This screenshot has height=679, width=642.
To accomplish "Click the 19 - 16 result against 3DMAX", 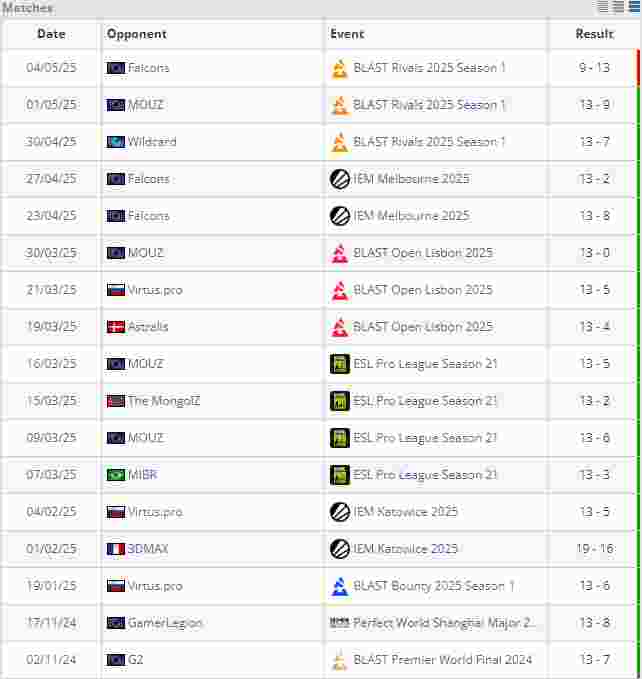I will pos(594,549).
